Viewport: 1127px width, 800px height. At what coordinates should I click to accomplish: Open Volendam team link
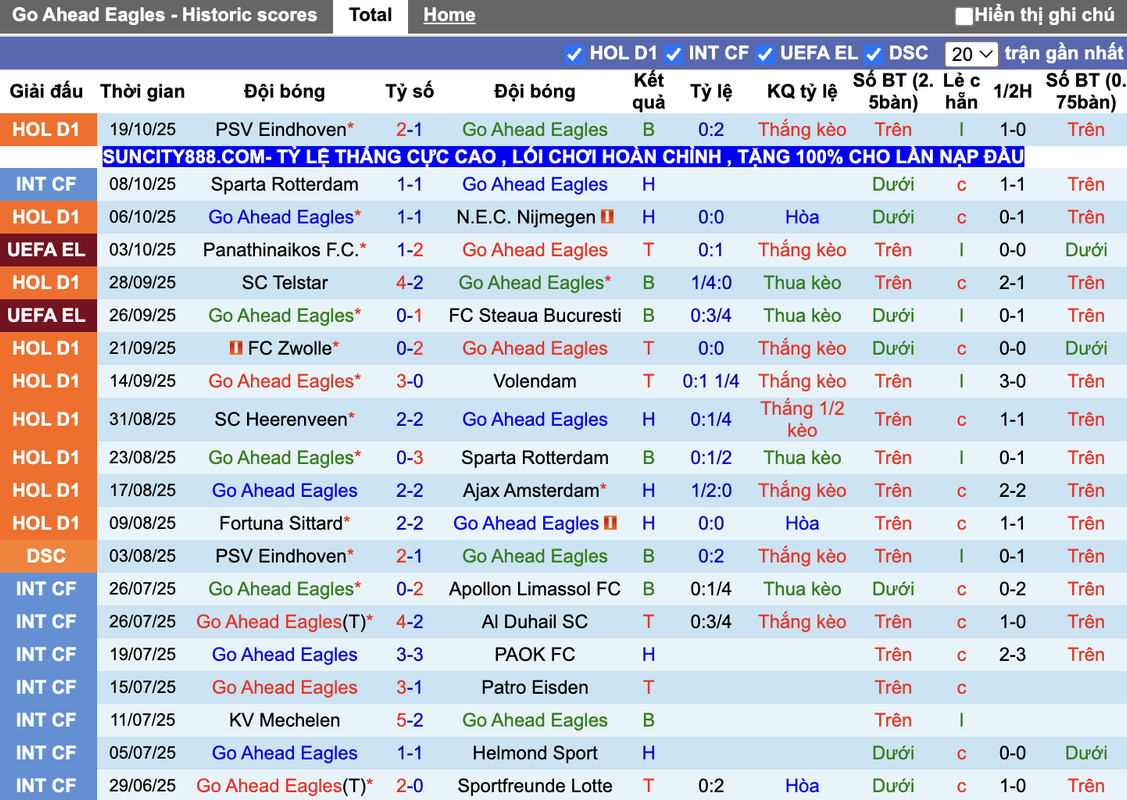click(x=535, y=381)
